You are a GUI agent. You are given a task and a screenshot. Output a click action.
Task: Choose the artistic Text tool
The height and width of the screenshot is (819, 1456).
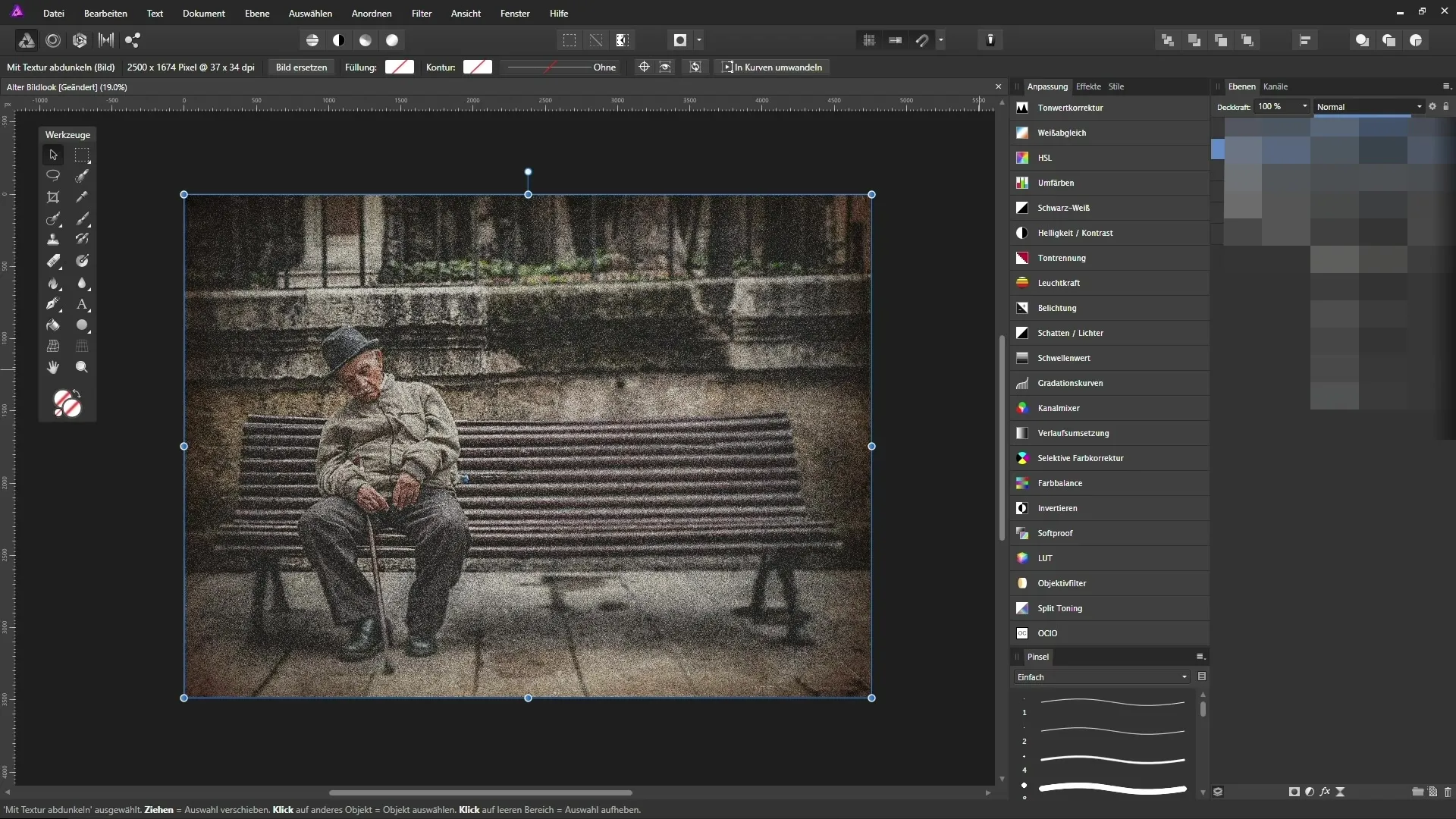pyautogui.click(x=82, y=304)
